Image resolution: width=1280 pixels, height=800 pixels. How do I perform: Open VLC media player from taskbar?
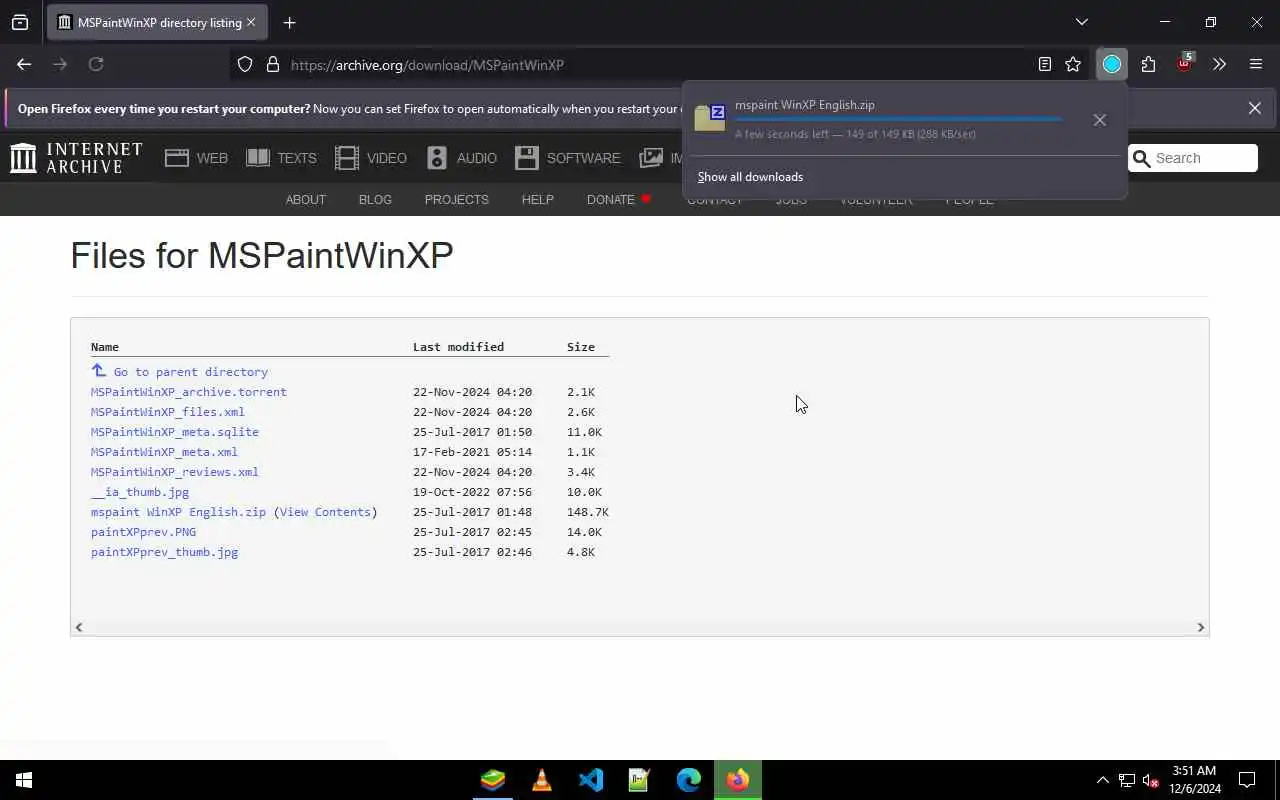click(x=542, y=780)
